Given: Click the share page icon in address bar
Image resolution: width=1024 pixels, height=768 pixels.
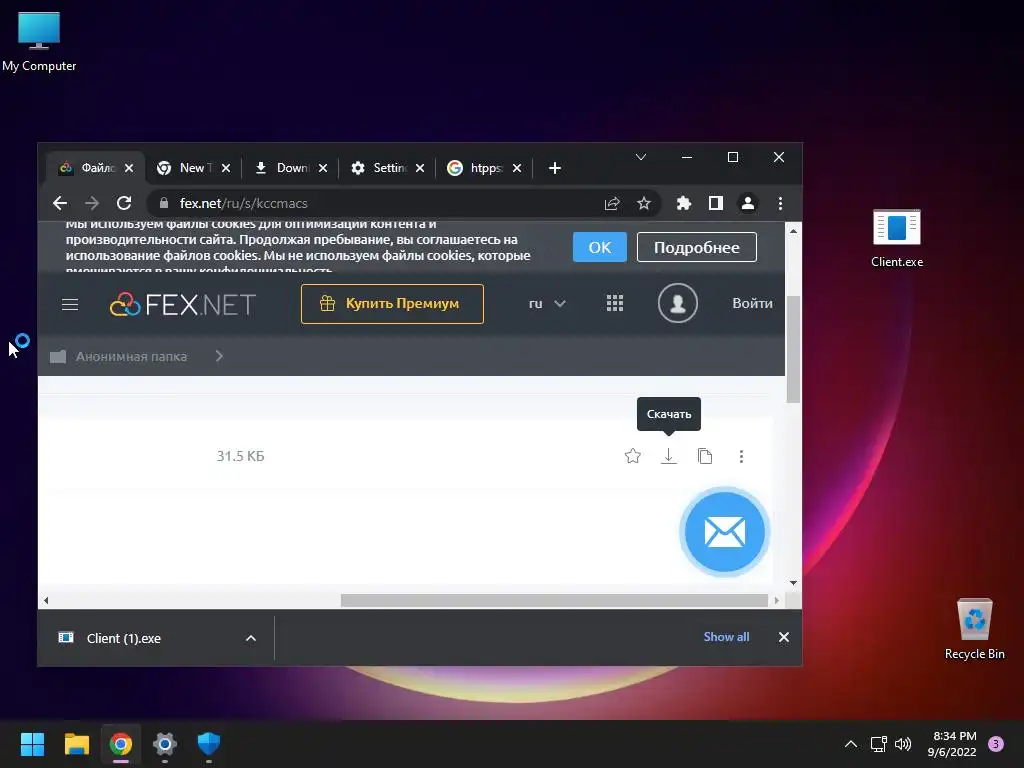Looking at the screenshot, I should click(x=612, y=203).
